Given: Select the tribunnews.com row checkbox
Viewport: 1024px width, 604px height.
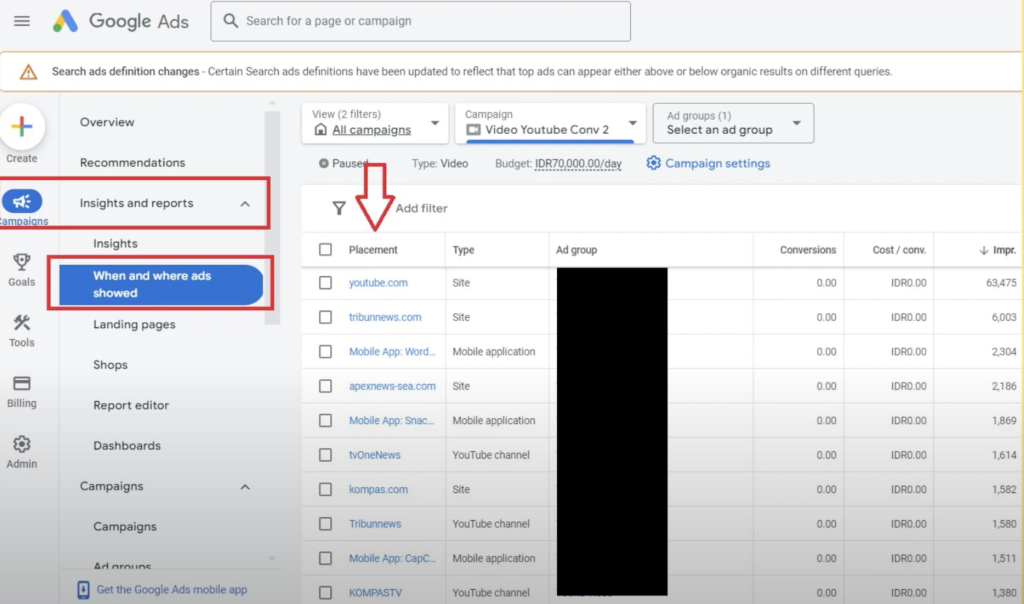Looking at the screenshot, I should pos(325,317).
